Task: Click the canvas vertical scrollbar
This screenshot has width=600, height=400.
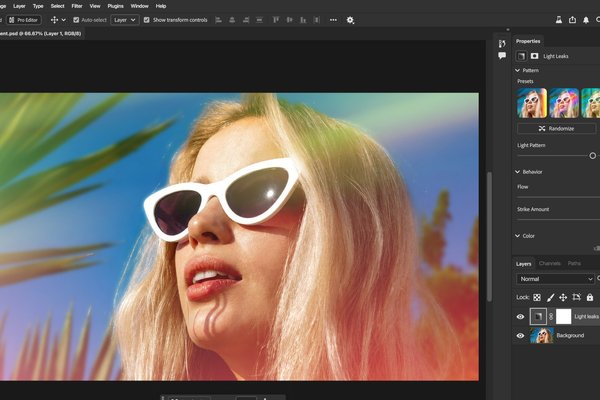Action: (489, 237)
